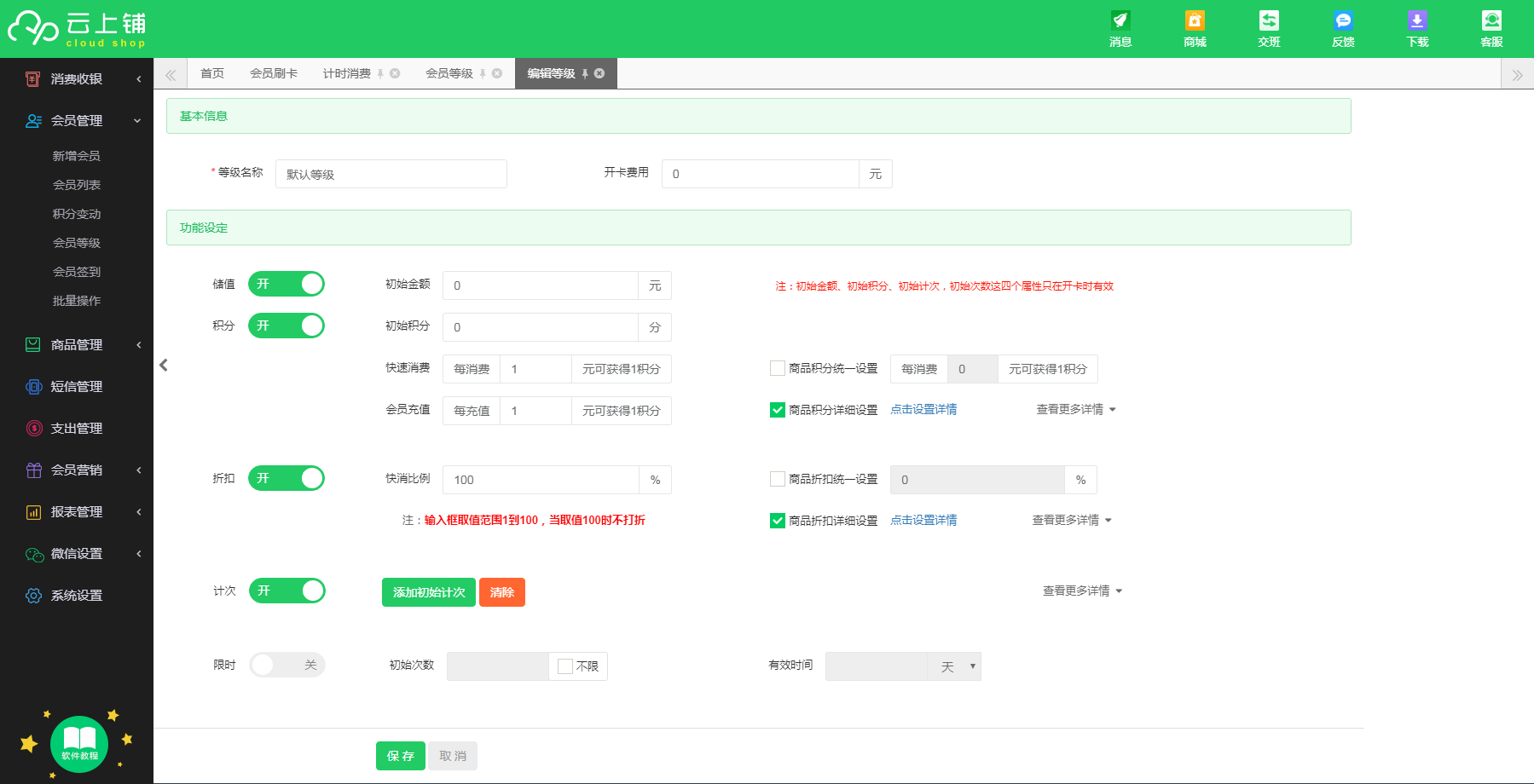
Task: Expand the 商品管理 sidebar menu
Action: click(x=139, y=345)
